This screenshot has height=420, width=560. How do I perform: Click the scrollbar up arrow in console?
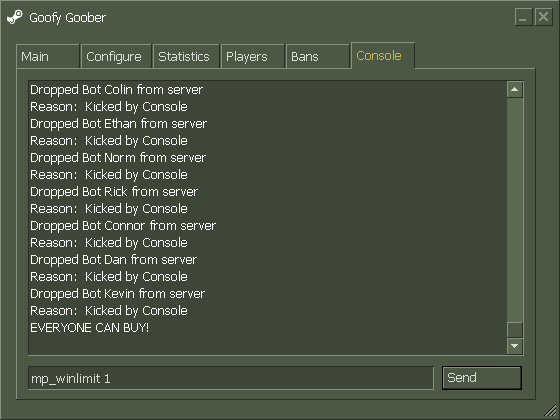[x=515, y=89]
